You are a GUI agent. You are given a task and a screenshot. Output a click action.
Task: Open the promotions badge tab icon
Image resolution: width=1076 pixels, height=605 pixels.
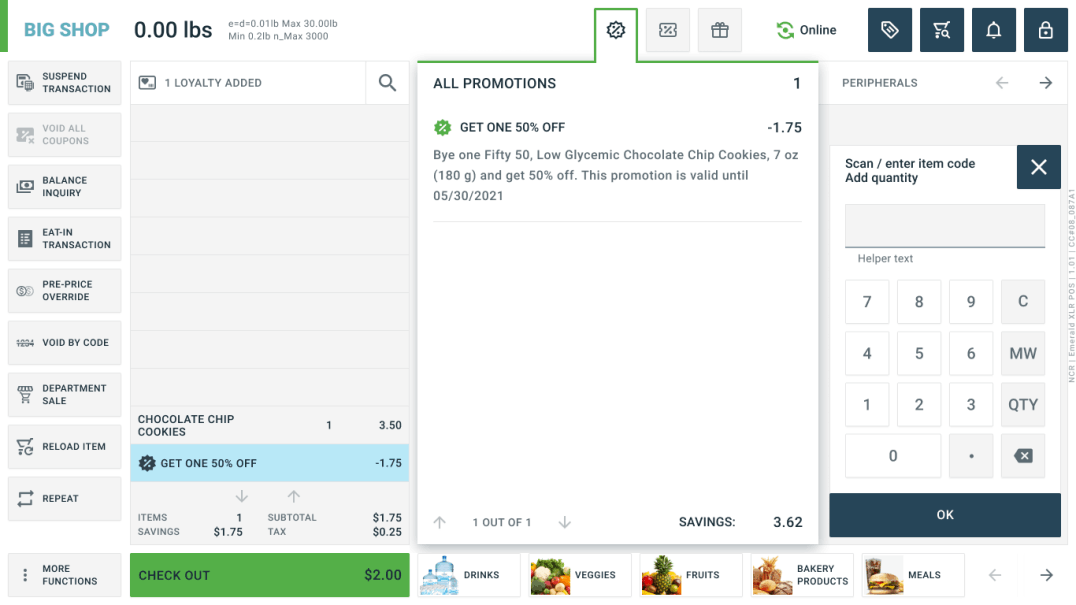616,30
